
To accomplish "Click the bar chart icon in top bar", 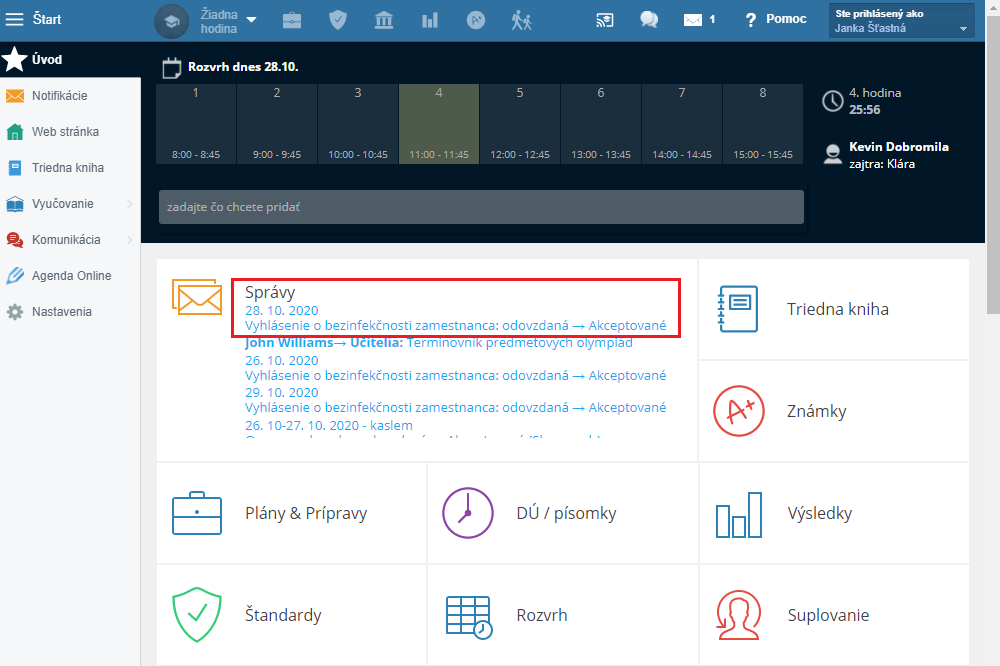I will 430,20.
